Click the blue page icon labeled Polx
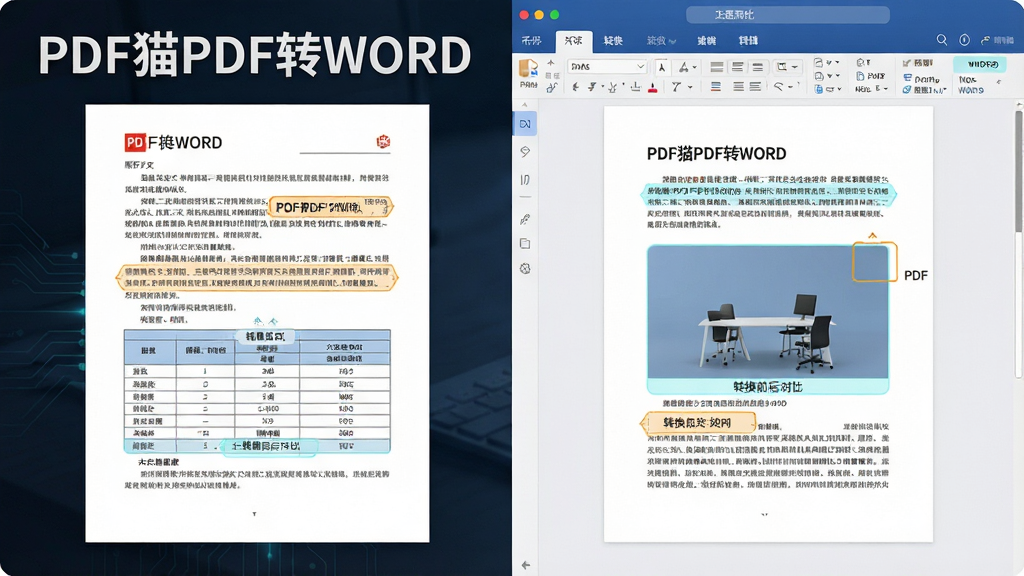The width and height of the screenshot is (1024, 576). (x=860, y=76)
